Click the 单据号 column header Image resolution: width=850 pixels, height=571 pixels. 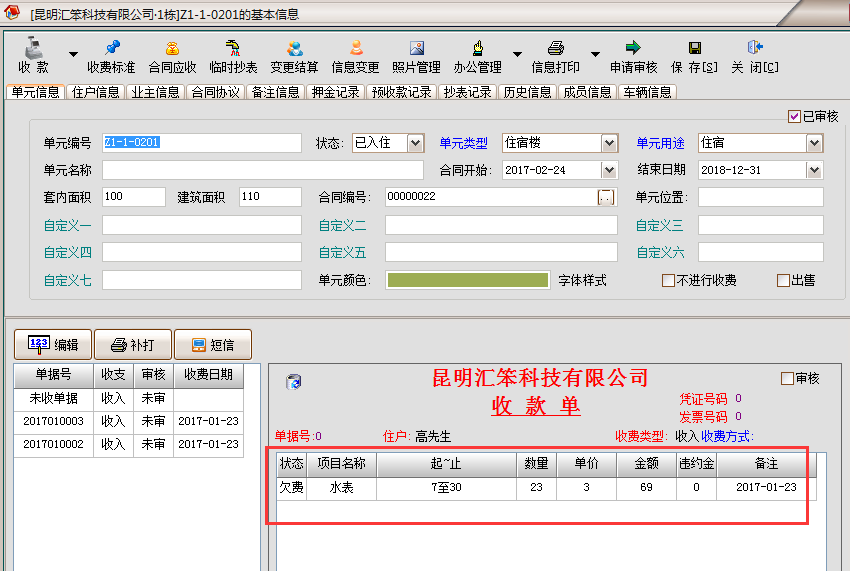[54, 375]
